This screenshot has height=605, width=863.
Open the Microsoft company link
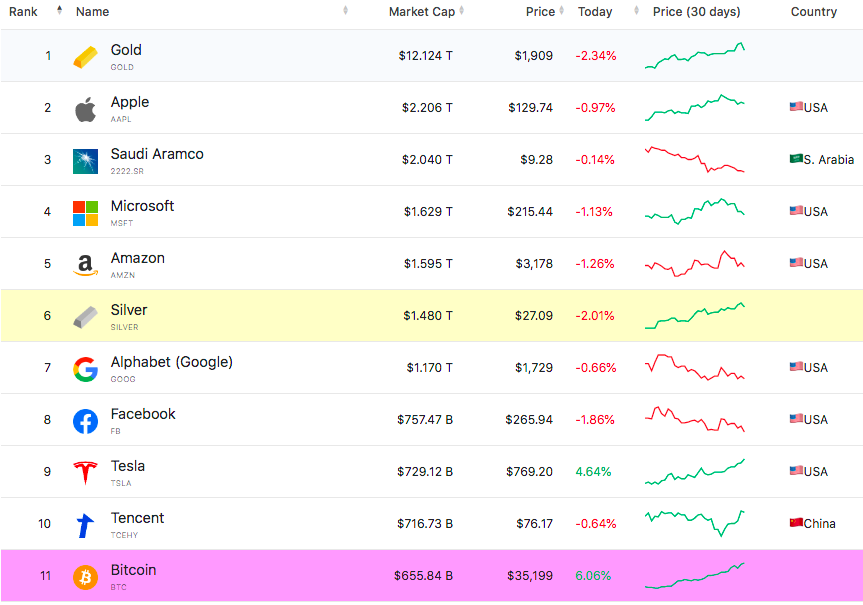(142, 206)
